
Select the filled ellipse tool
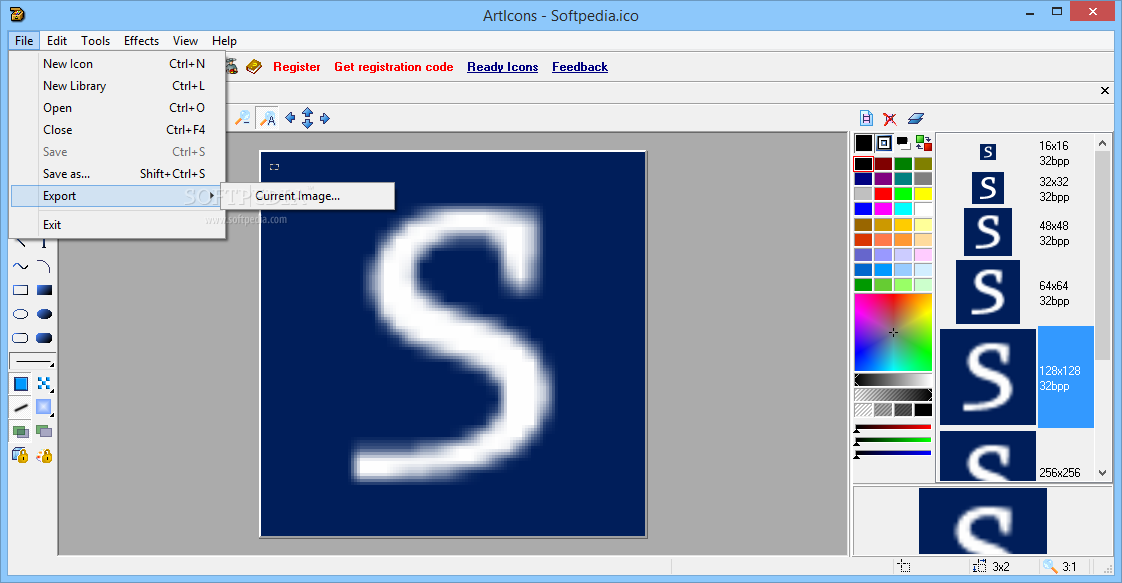point(44,314)
